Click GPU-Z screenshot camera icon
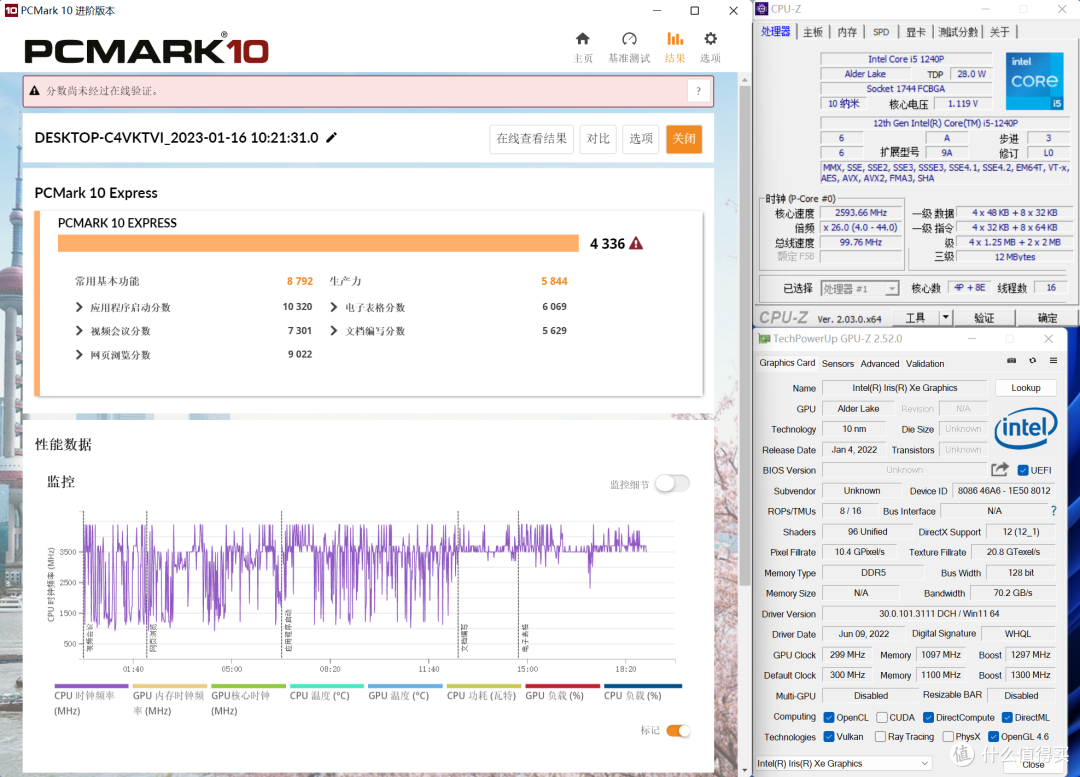Image resolution: width=1080 pixels, height=777 pixels. [x=1011, y=360]
